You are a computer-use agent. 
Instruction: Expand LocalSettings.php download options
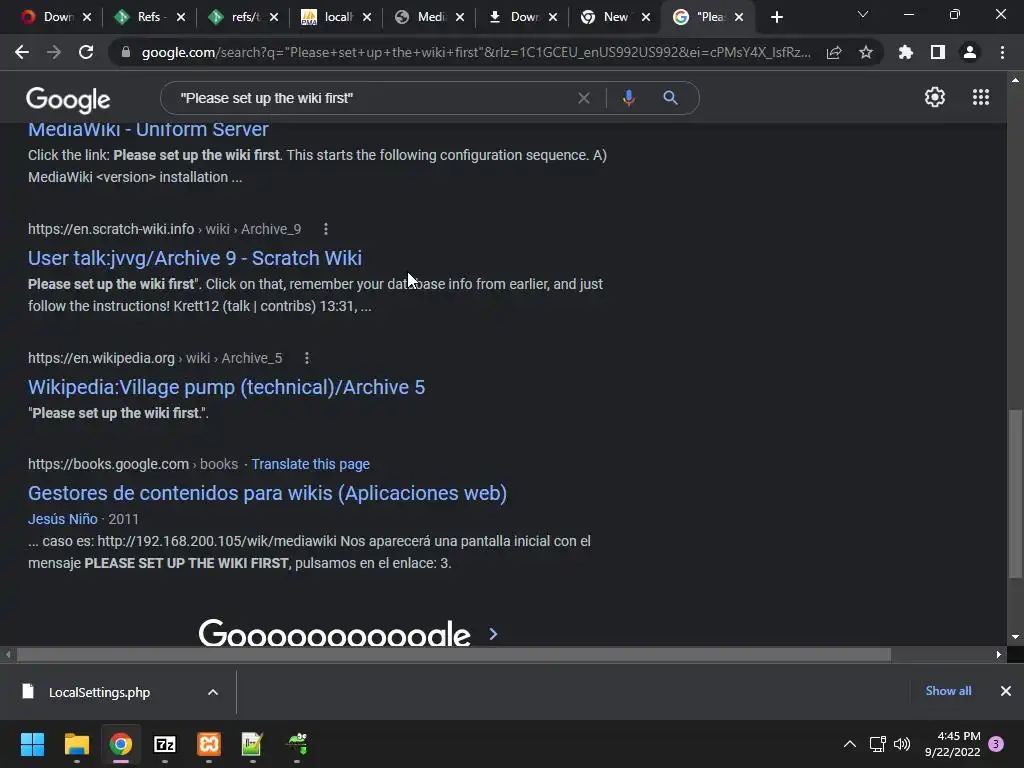click(213, 692)
